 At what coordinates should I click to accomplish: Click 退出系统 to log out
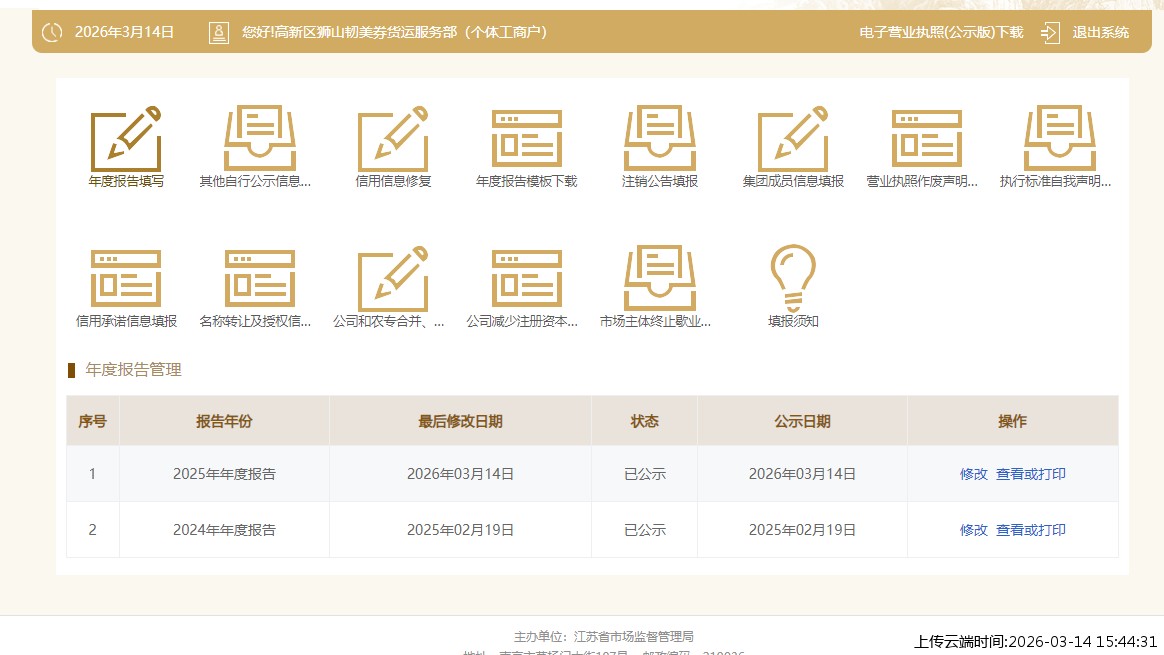click(x=1099, y=32)
